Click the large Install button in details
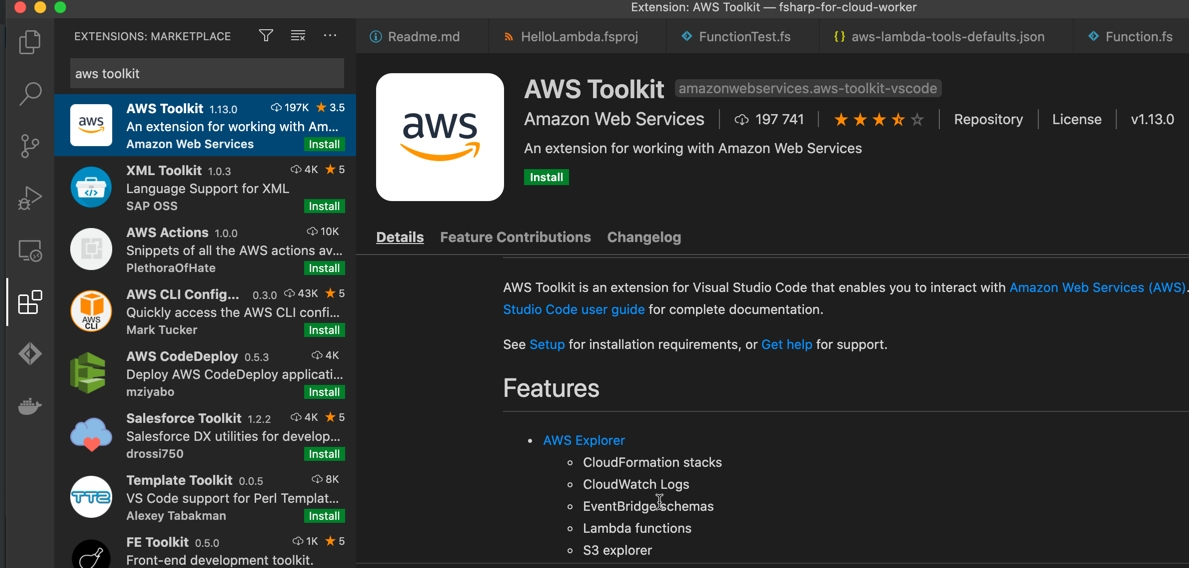Image resolution: width=1189 pixels, height=568 pixels. pos(546,177)
